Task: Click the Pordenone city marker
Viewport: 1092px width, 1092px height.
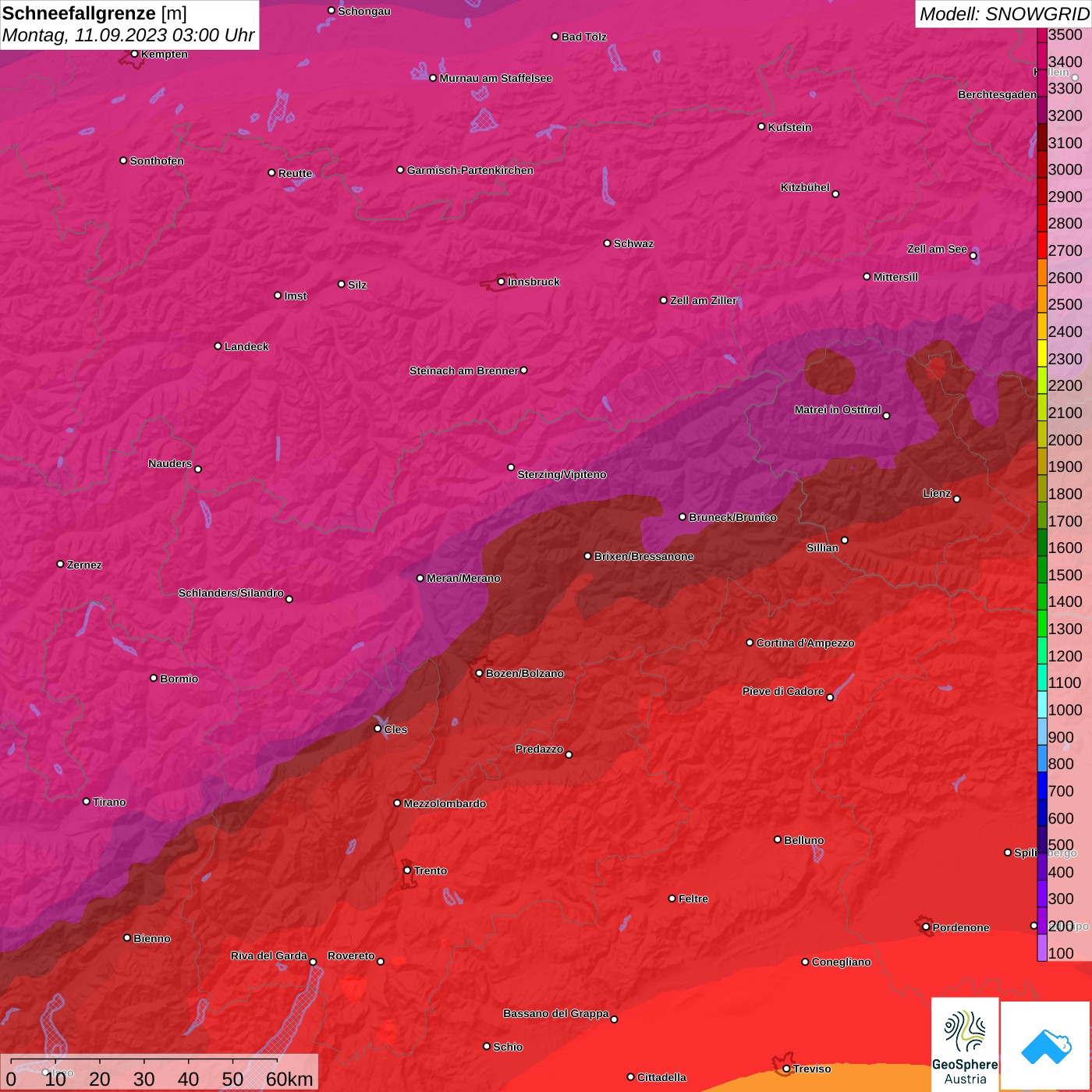Action: click(926, 927)
